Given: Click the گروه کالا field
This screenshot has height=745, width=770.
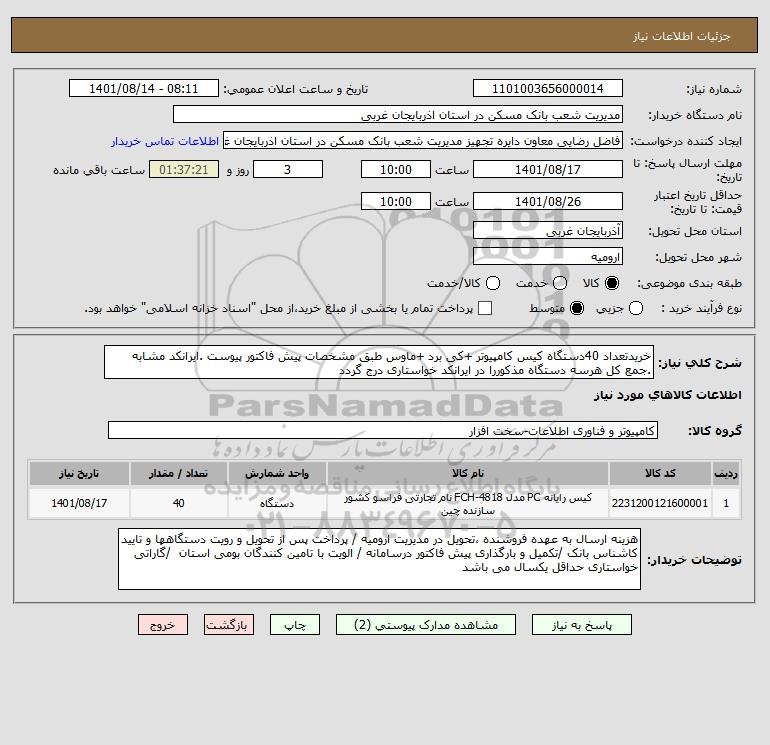Looking at the screenshot, I should tap(383, 430).
